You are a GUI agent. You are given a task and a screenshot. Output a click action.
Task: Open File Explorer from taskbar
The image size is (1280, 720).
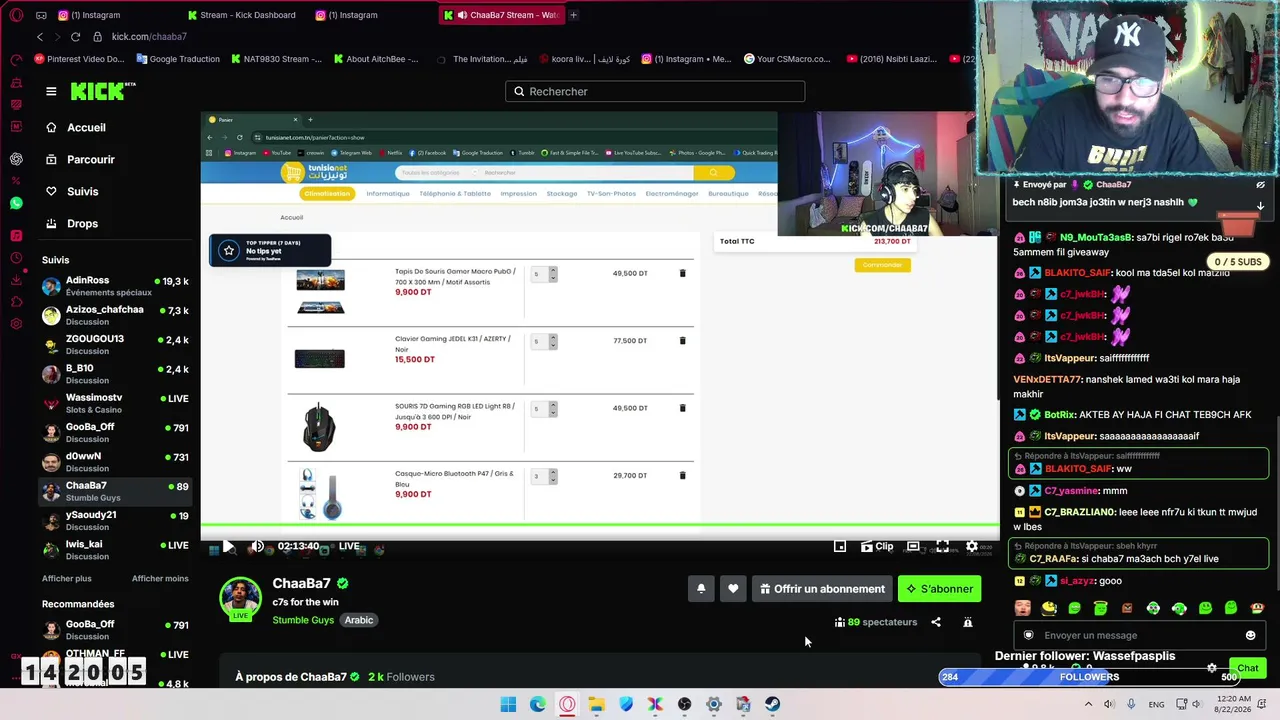pyautogui.click(x=597, y=704)
